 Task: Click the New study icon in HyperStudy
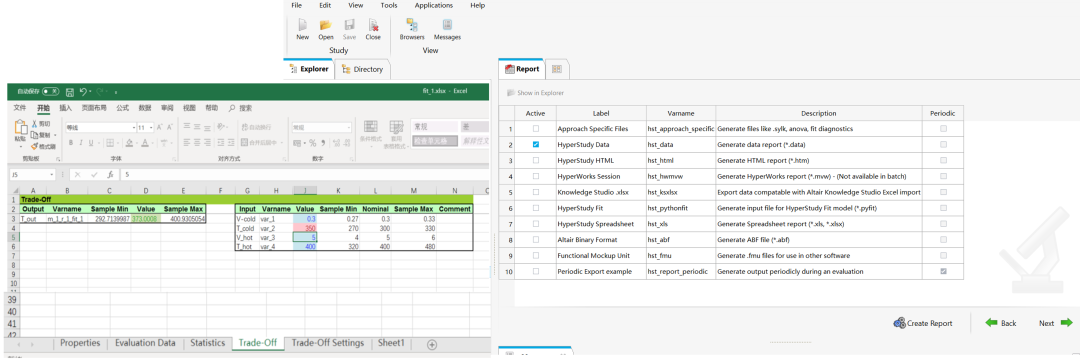[x=302, y=25]
